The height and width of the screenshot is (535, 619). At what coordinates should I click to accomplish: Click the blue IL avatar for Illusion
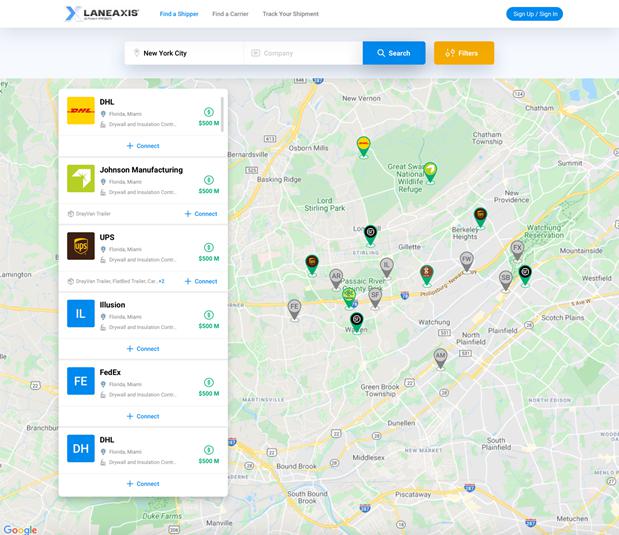point(81,314)
